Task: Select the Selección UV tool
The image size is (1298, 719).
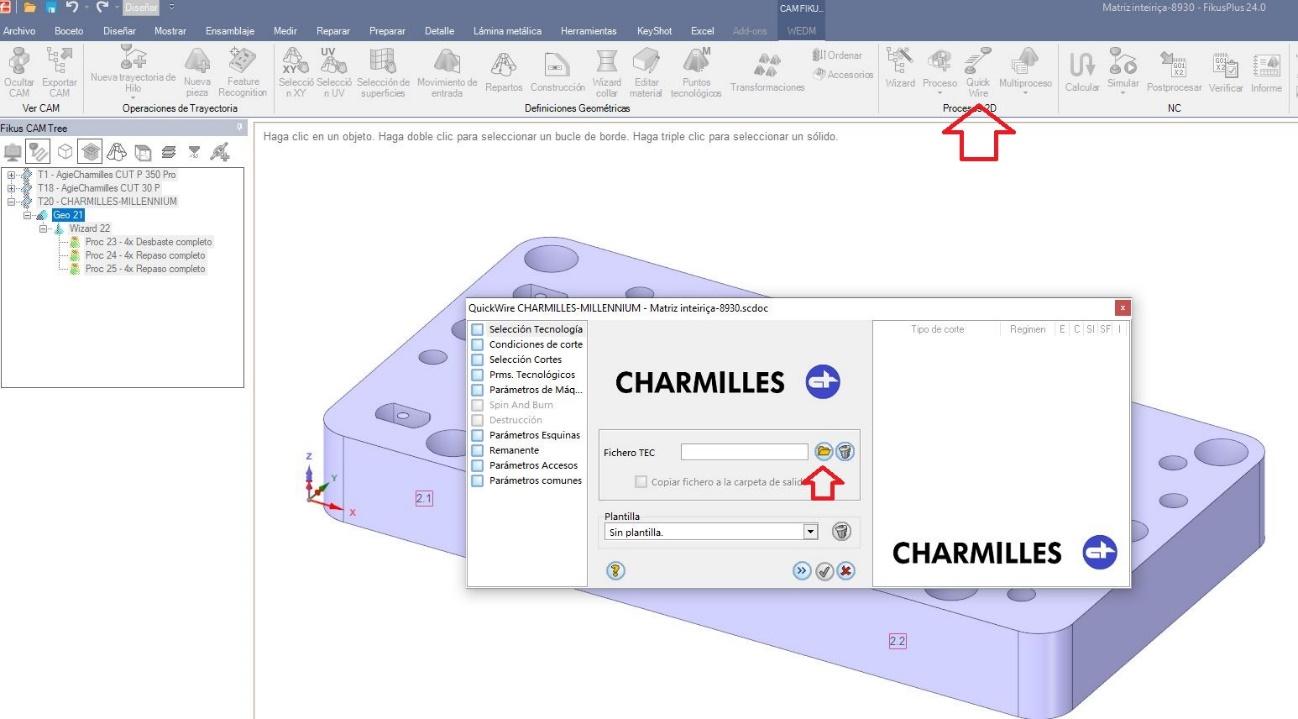Action: (x=333, y=70)
